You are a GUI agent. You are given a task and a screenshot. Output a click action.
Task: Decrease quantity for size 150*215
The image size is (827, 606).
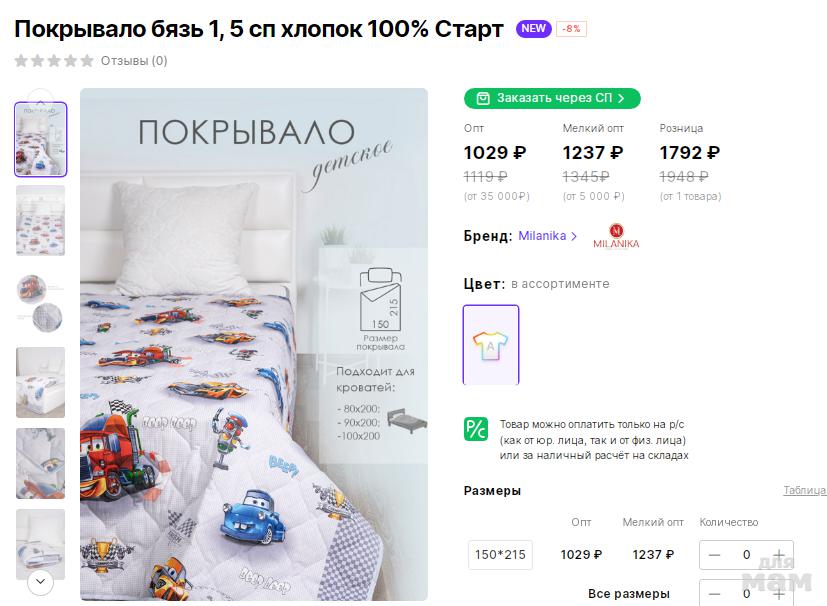point(714,555)
